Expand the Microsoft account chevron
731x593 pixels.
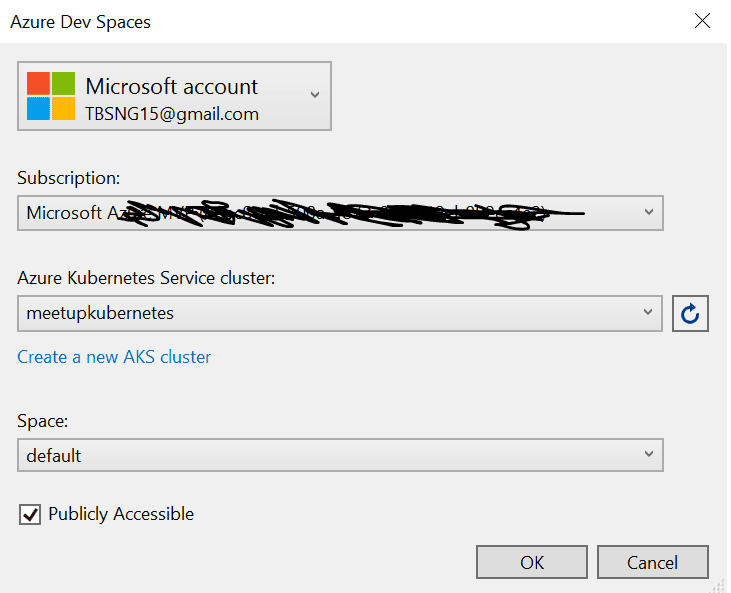pyautogui.click(x=314, y=95)
